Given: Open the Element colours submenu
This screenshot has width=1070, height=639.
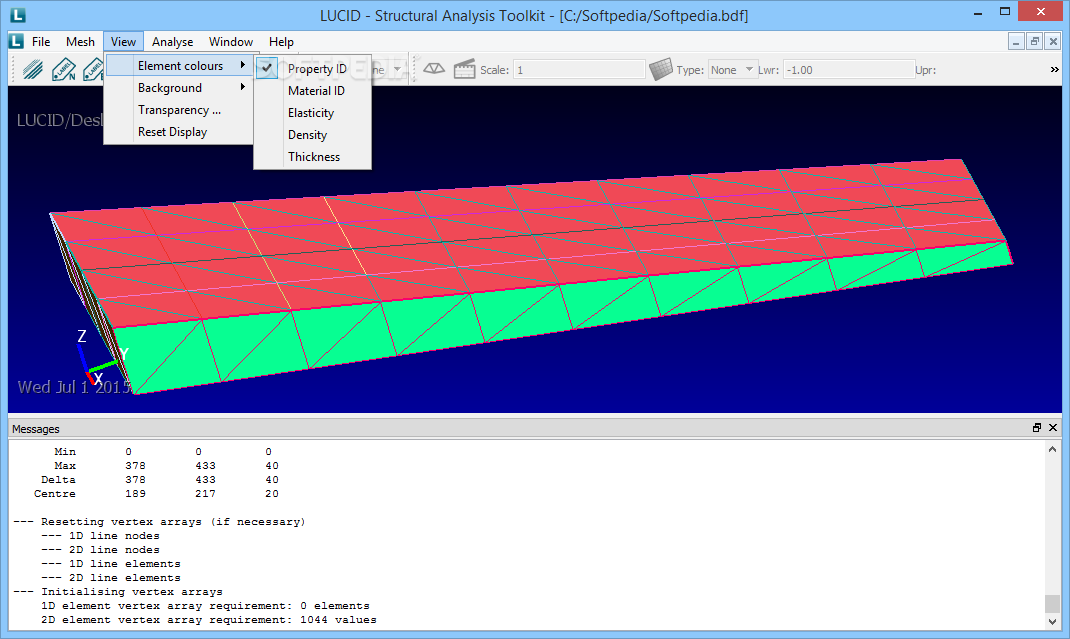Looking at the screenshot, I should 179,66.
